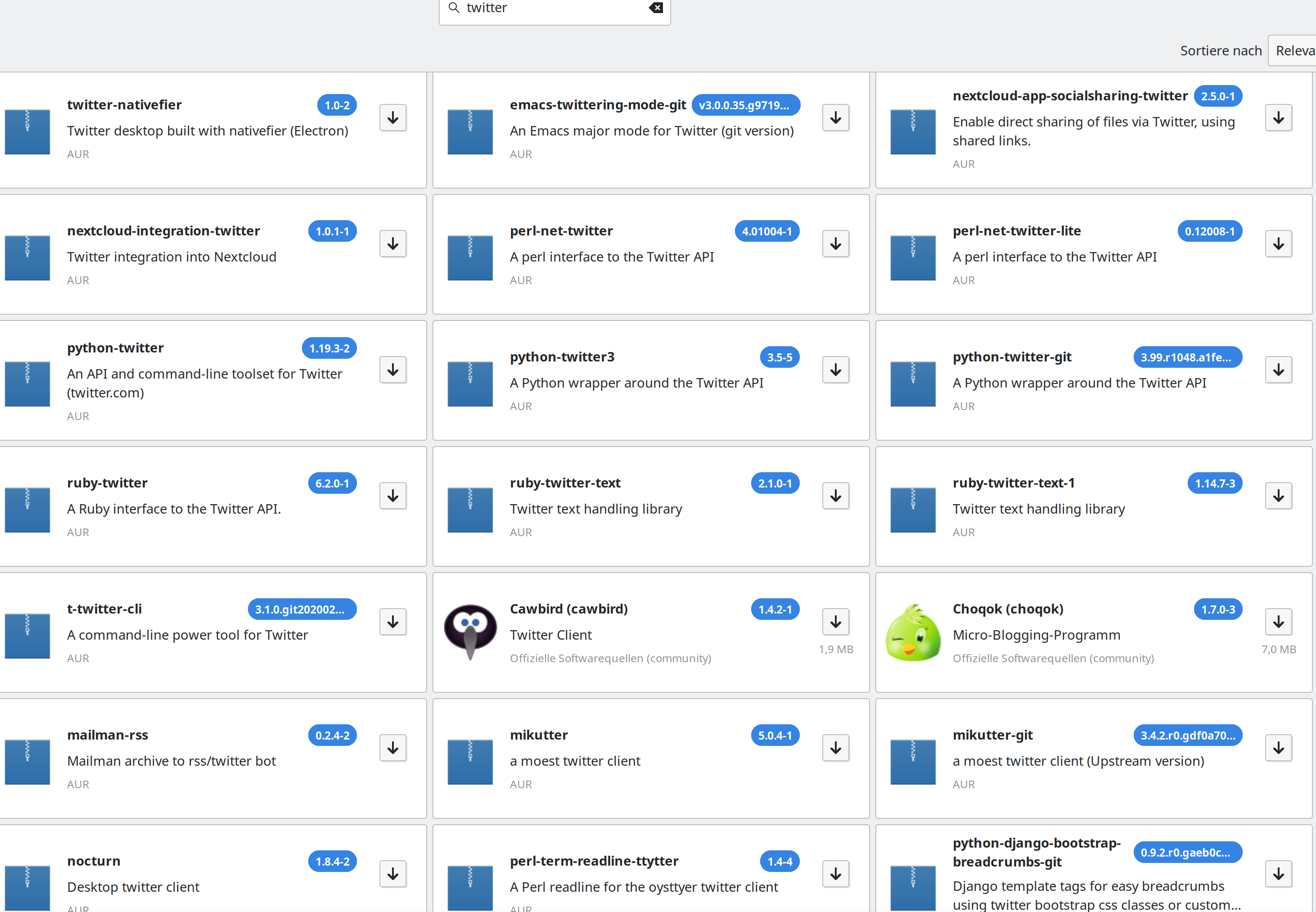Open the Choqok (choqok) title
This screenshot has width=1316, height=912.
pos(1008,609)
